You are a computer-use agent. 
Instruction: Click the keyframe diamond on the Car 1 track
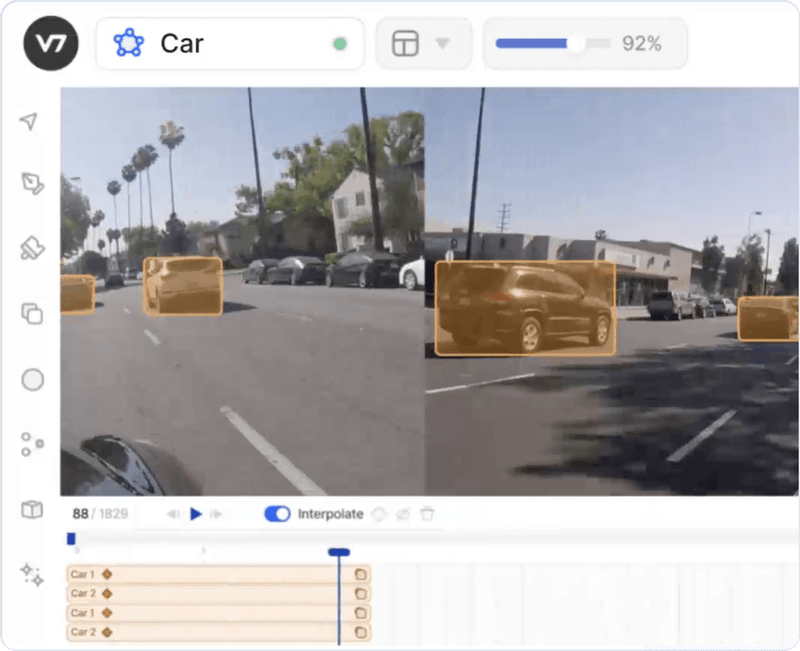click(106, 574)
